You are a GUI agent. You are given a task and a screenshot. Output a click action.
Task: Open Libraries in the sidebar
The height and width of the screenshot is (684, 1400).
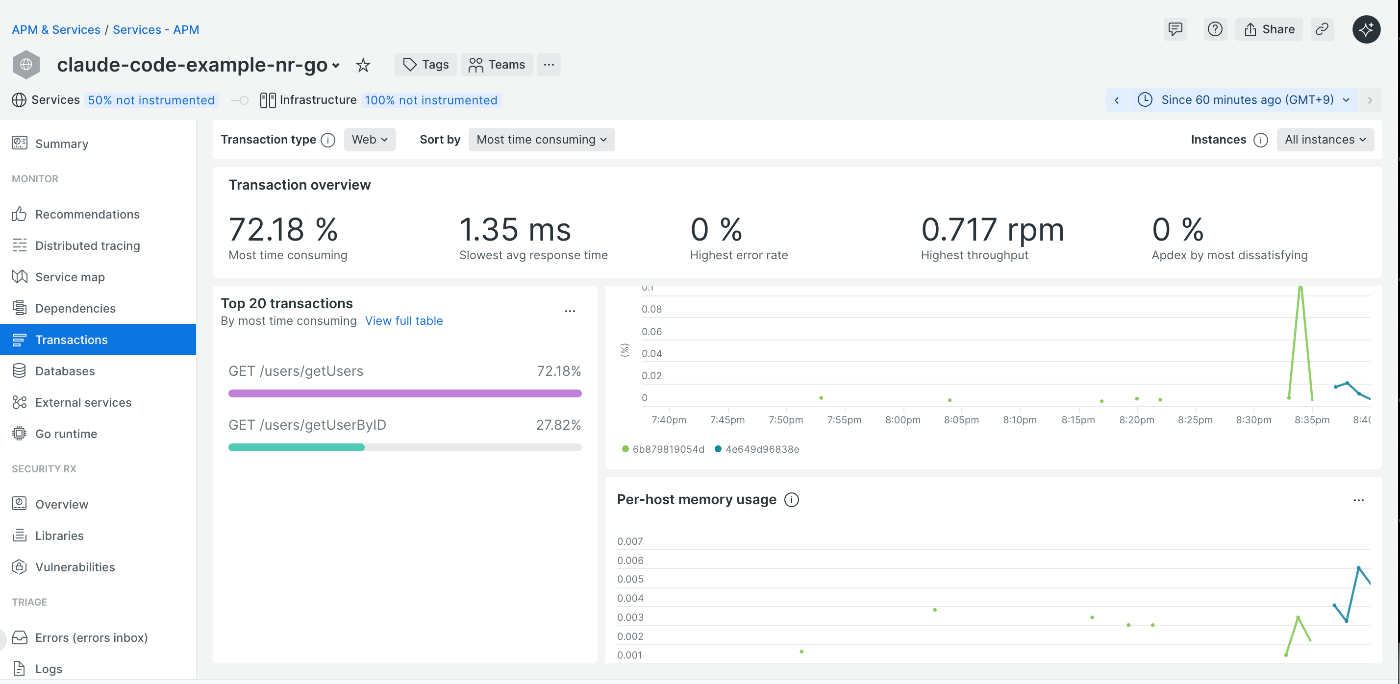(x=98, y=536)
